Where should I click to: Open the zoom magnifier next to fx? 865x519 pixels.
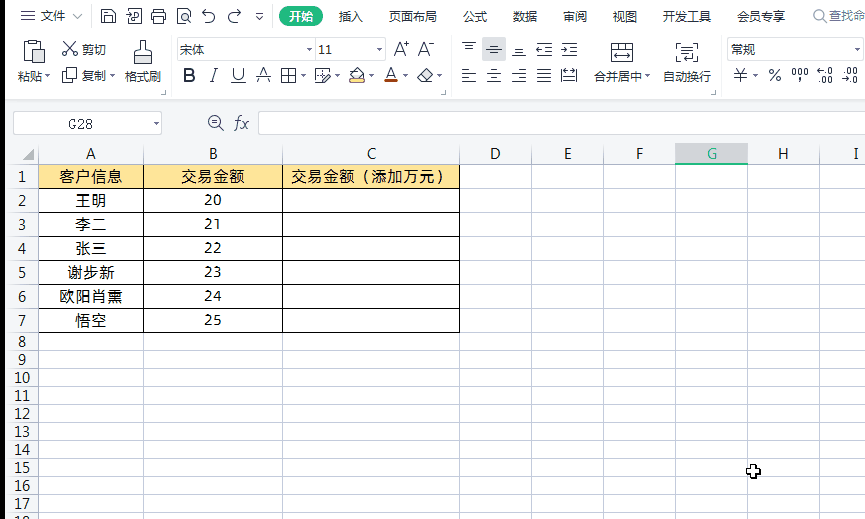pos(215,123)
